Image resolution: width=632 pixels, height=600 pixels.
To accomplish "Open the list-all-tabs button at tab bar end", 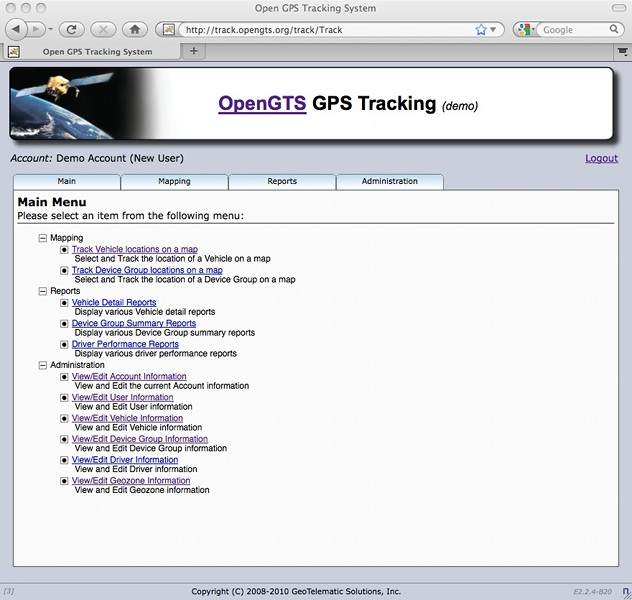I will (x=622, y=52).
